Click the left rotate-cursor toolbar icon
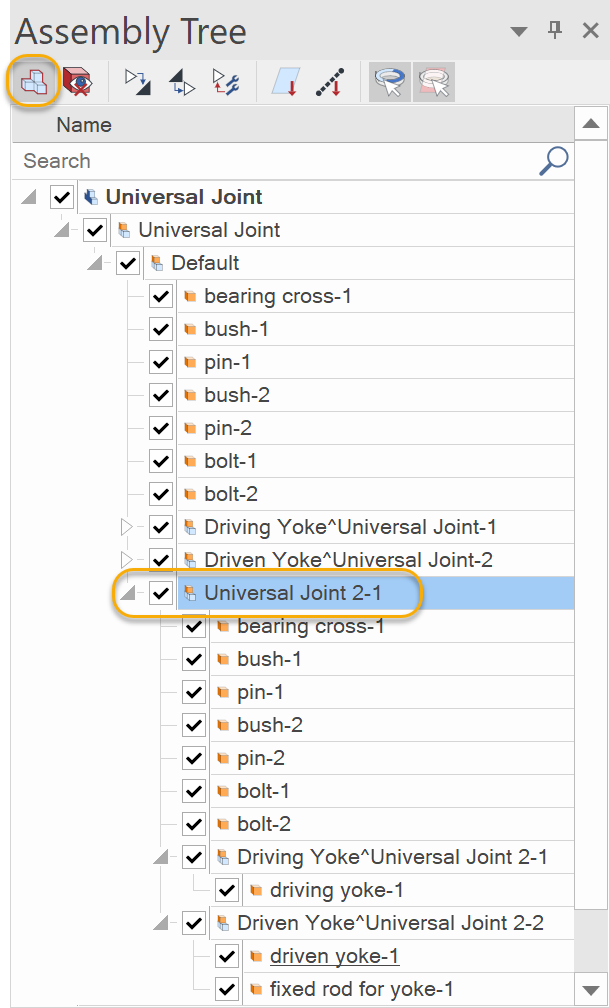The width and height of the screenshot is (610, 1008). click(x=389, y=82)
